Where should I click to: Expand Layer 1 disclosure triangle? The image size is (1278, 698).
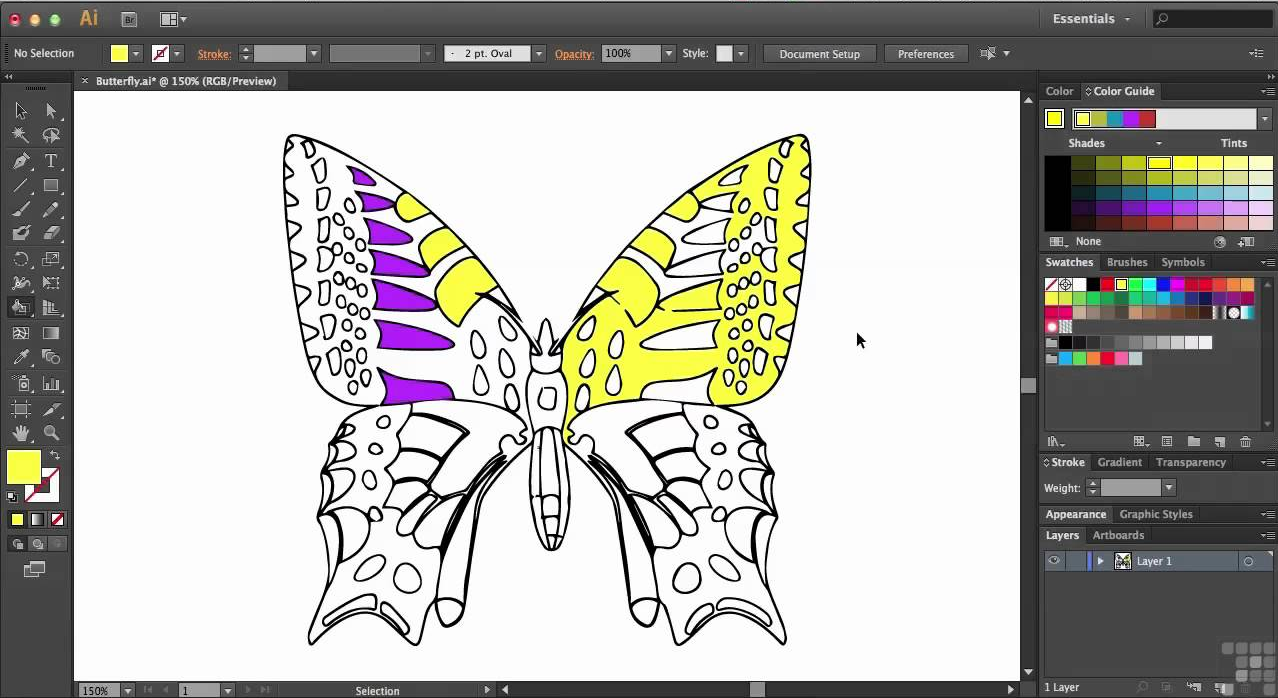pos(1100,561)
